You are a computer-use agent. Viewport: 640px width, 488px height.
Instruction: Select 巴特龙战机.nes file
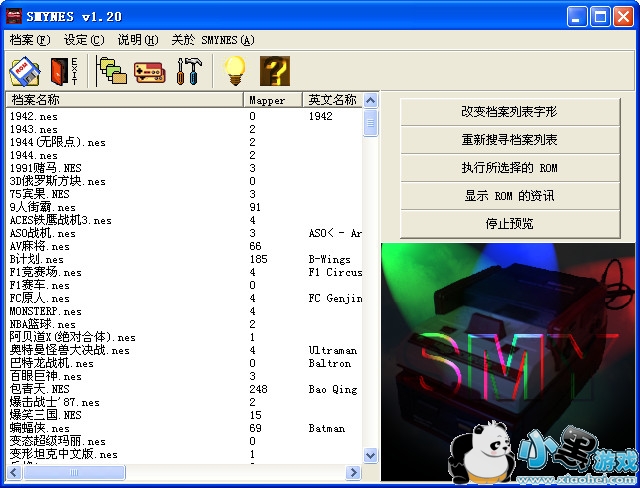tap(51, 364)
